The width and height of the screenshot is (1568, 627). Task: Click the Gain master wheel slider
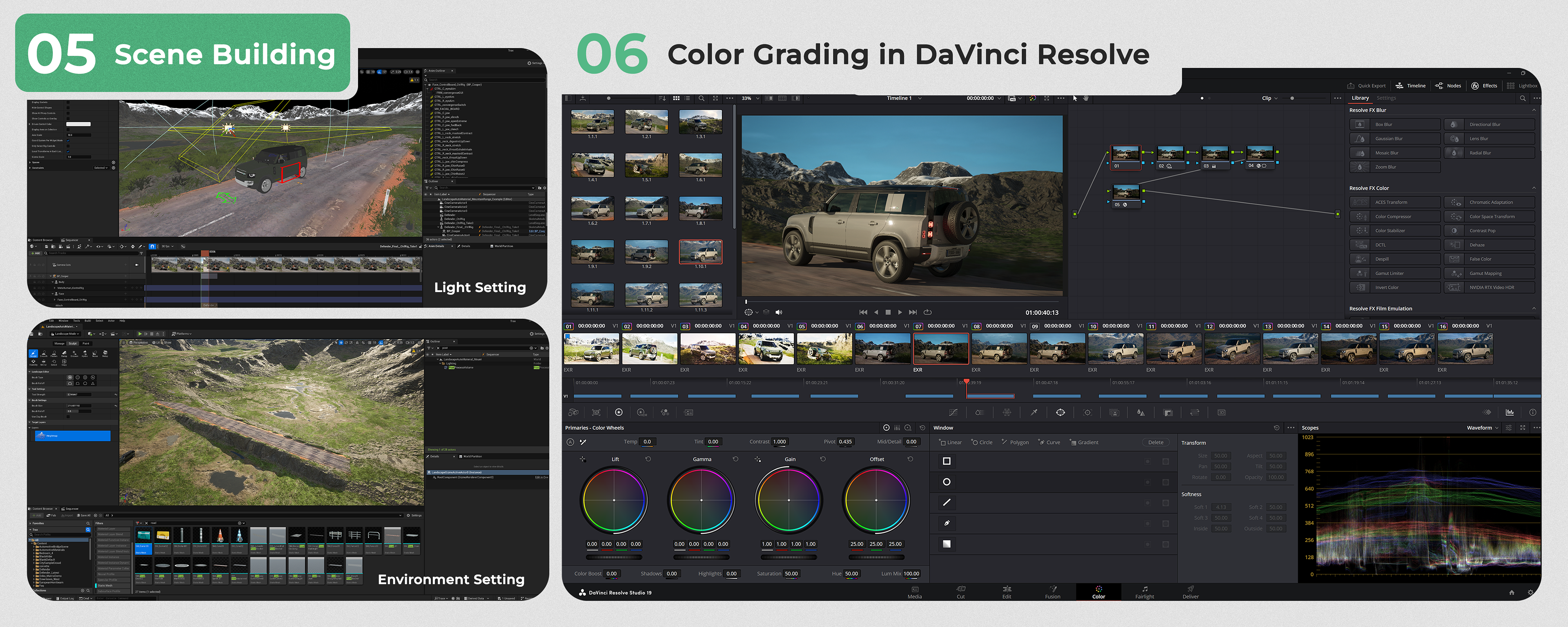coord(789,557)
